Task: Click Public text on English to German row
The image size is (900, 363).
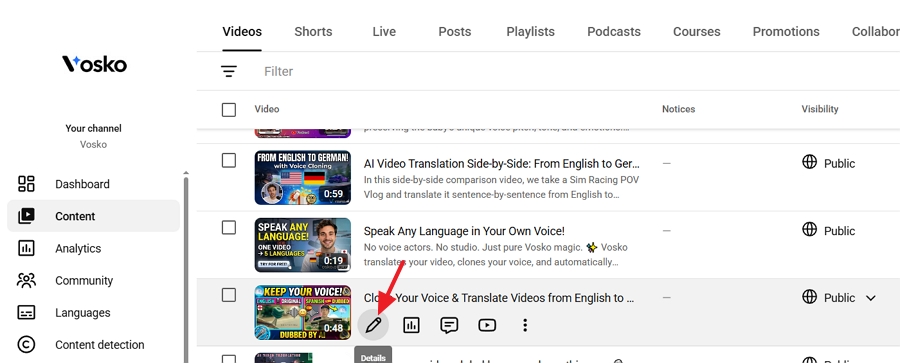Action: click(839, 164)
